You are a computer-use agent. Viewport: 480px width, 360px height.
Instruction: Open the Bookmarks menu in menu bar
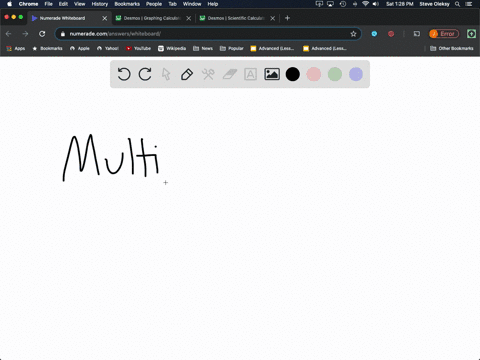pos(127,4)
